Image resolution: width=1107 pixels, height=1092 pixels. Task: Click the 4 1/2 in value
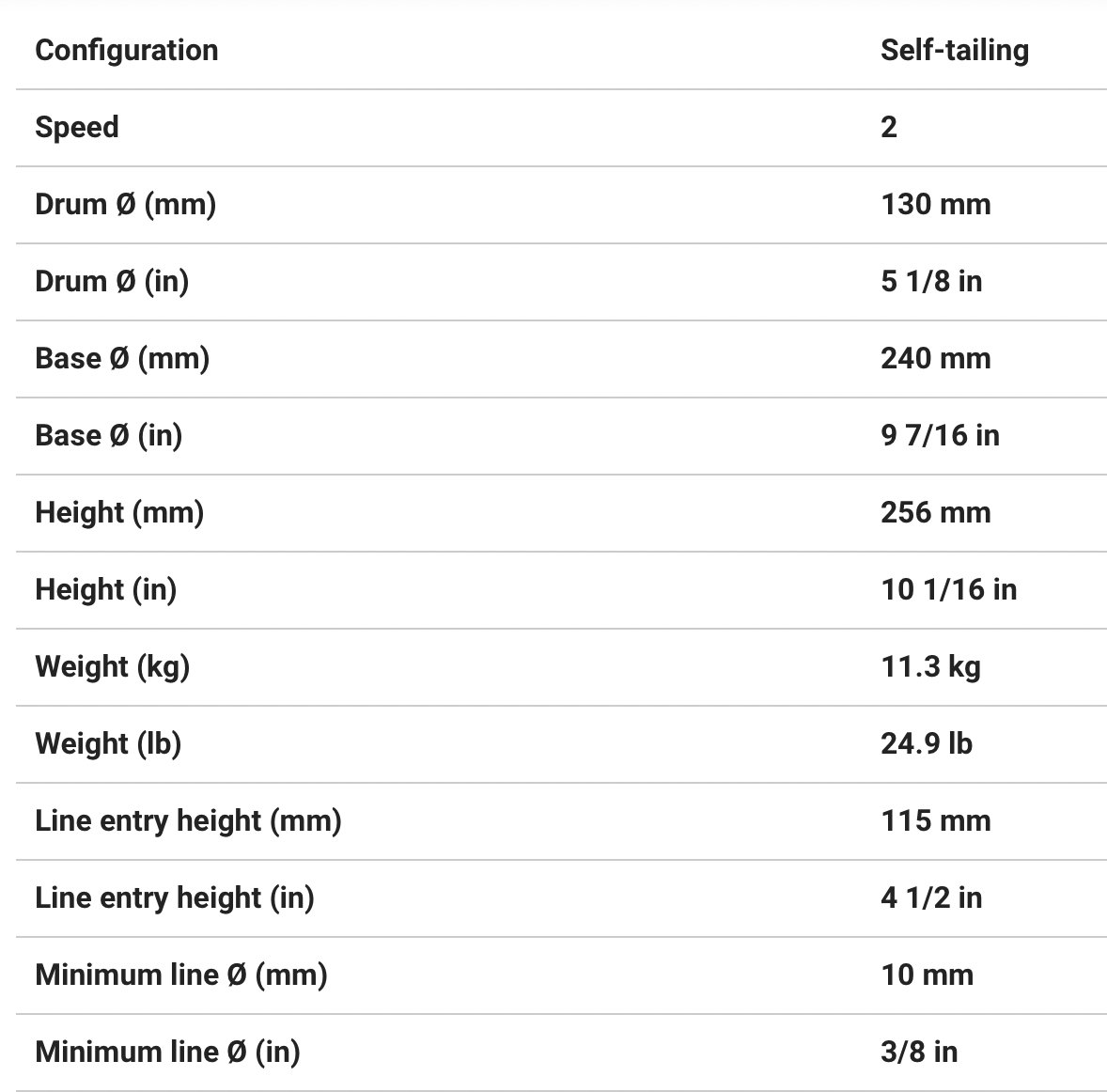point(931,897)
